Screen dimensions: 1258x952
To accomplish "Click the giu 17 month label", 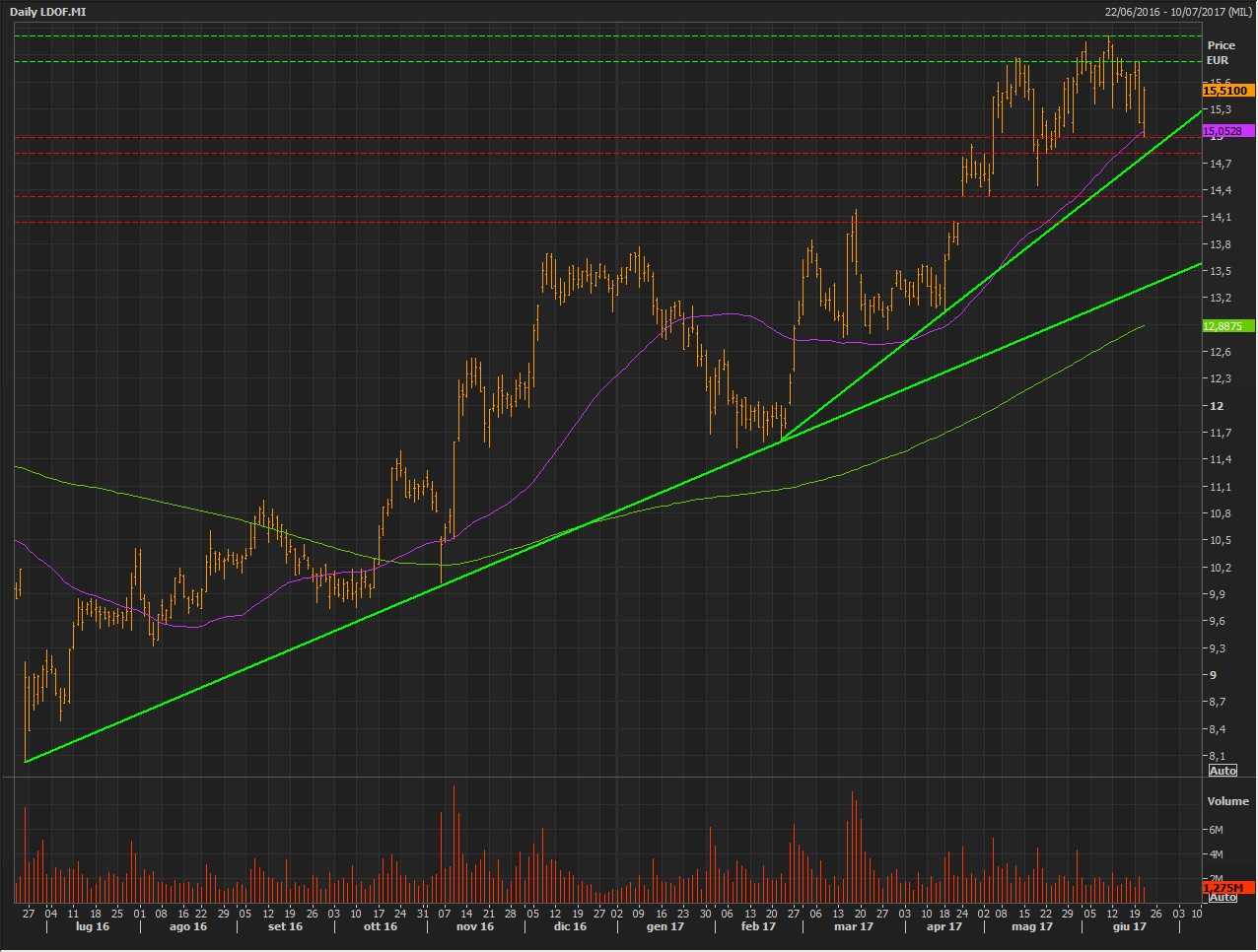I will (x=1129, y=926).
